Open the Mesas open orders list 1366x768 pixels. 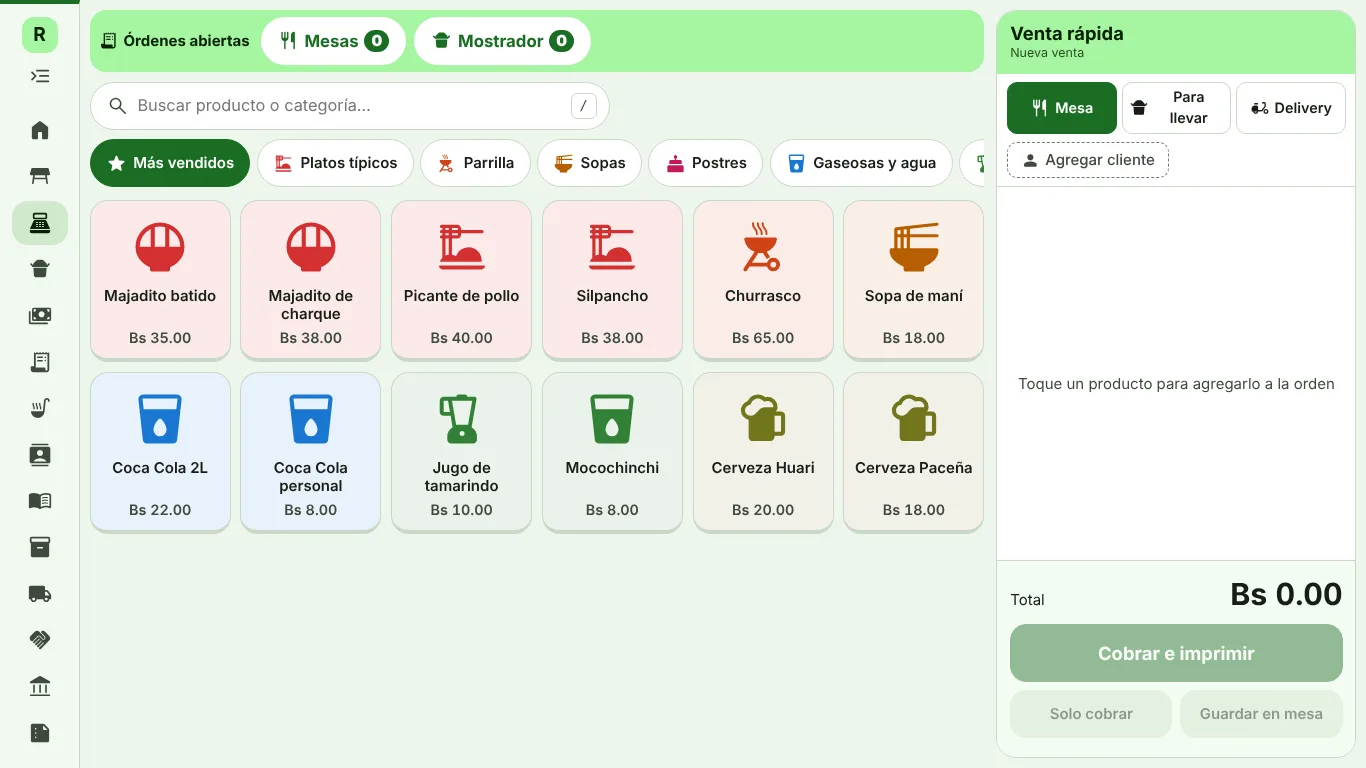coord(333,41)
